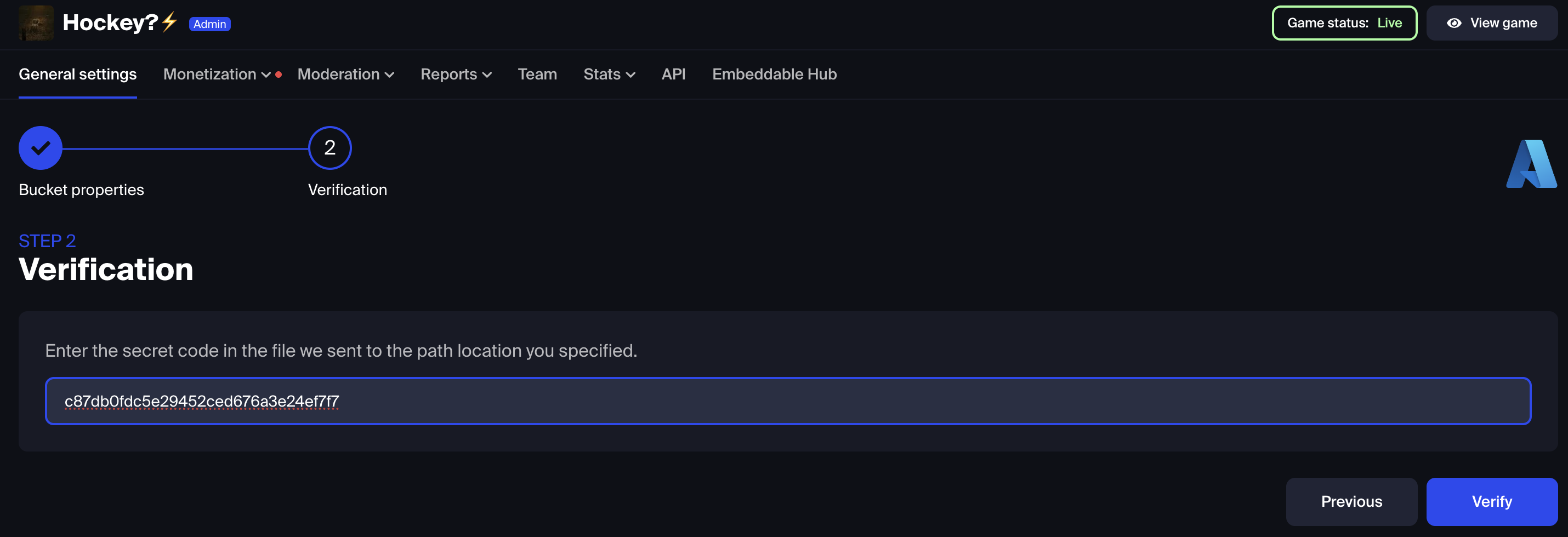The height and width of the screenshot is (537, 1568).
Task: Click the checkmark Bucket properties step circle
Action: pyautogui.click(x=40, y=148)
